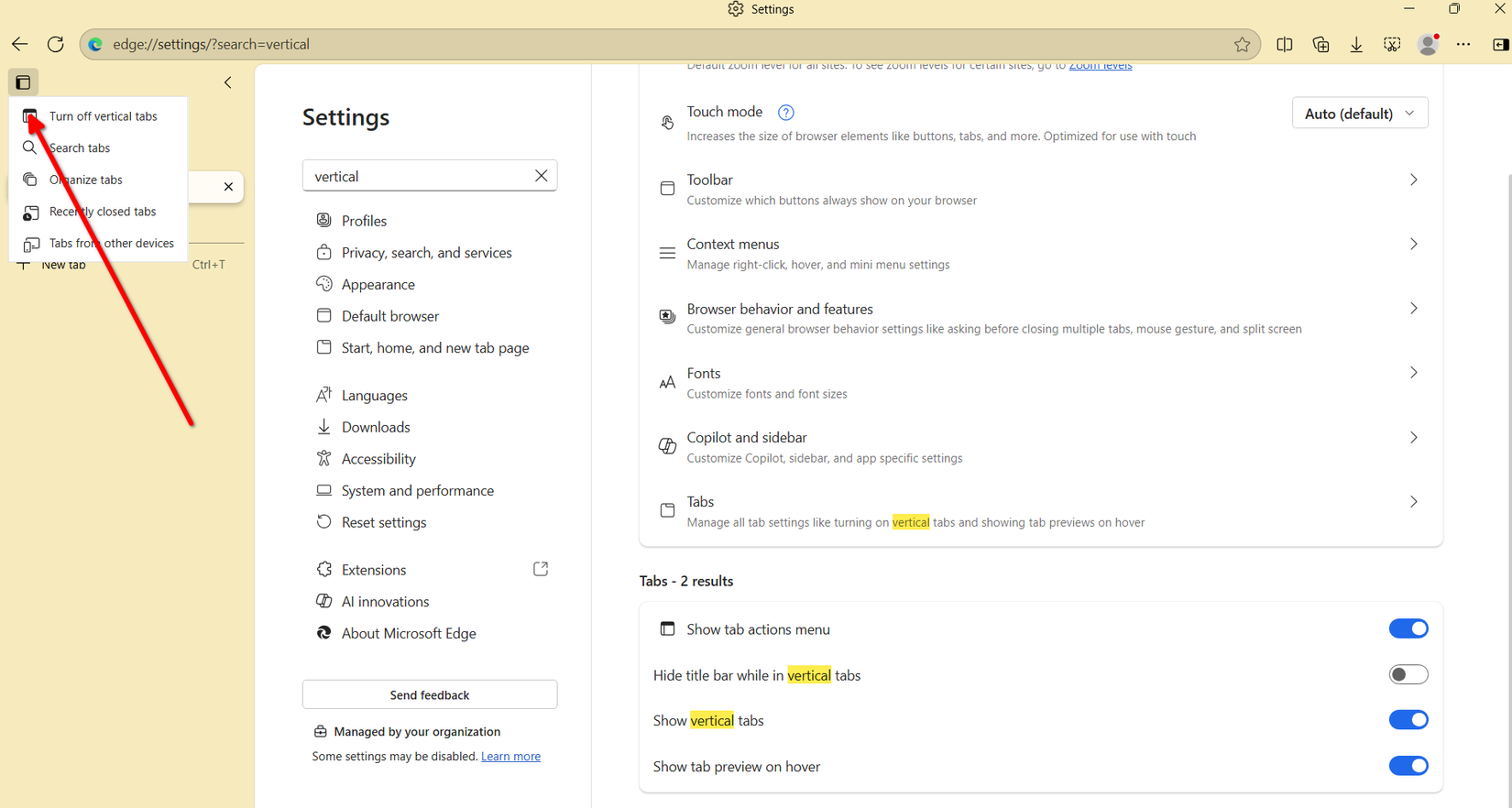Turn off Show vertical tabs switch
Screen dimensions: 1512x808
click(1408, 720)
